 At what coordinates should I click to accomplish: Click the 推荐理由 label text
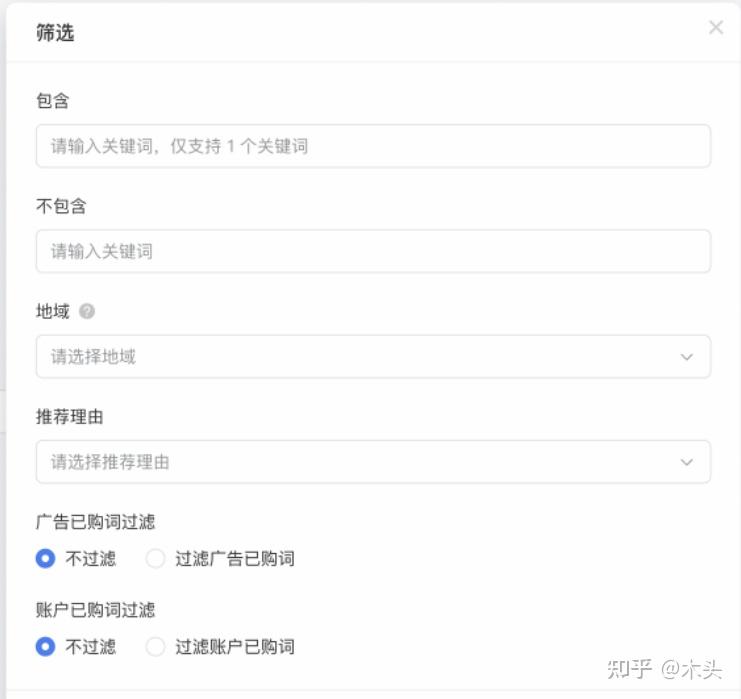[69, 417]
